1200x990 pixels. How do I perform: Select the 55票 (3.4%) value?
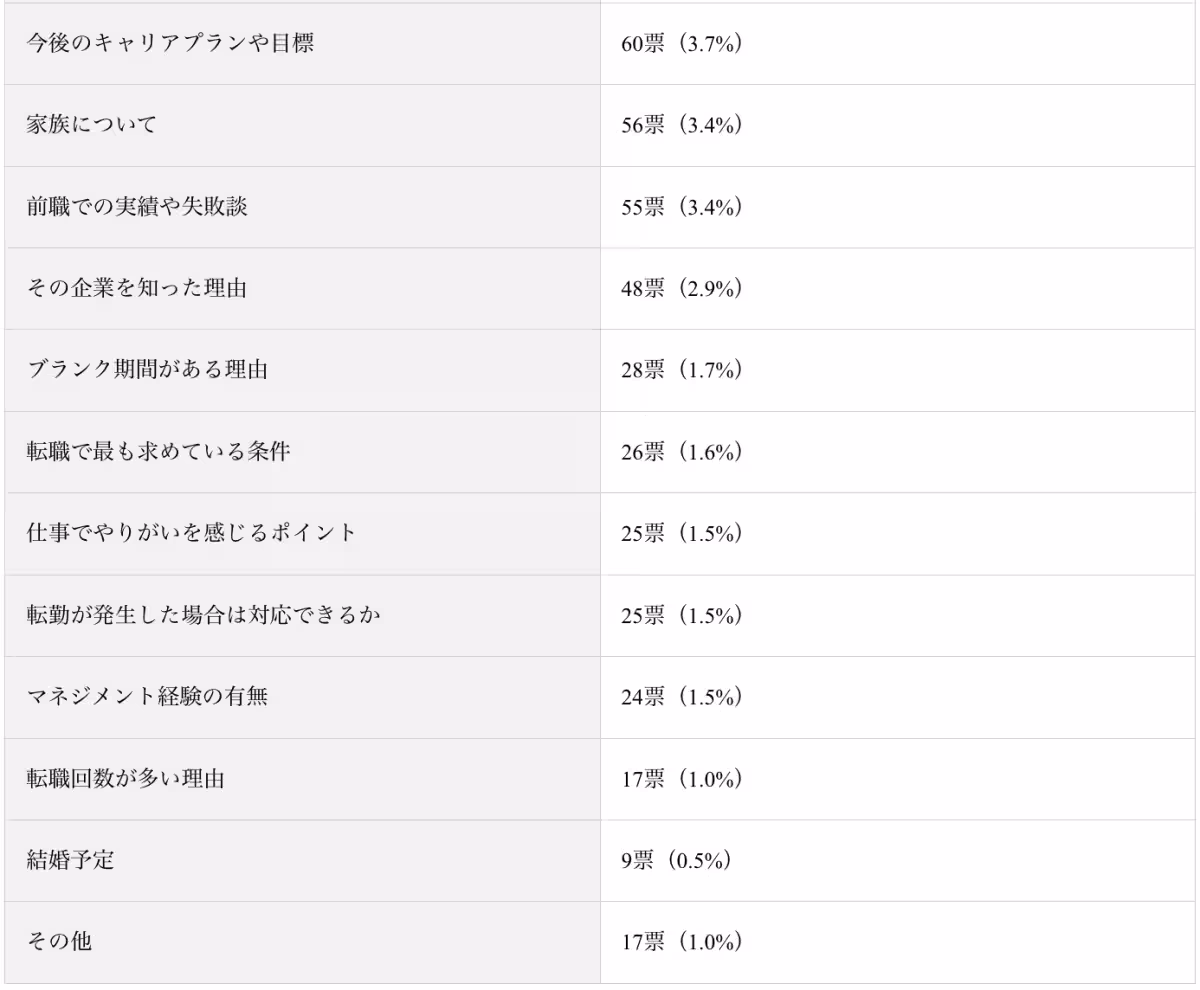point(681,208)
